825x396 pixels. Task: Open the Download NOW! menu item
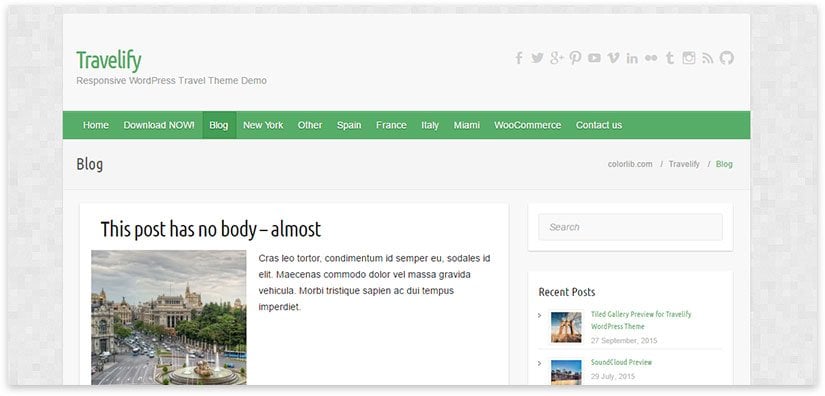pos(159,125)
